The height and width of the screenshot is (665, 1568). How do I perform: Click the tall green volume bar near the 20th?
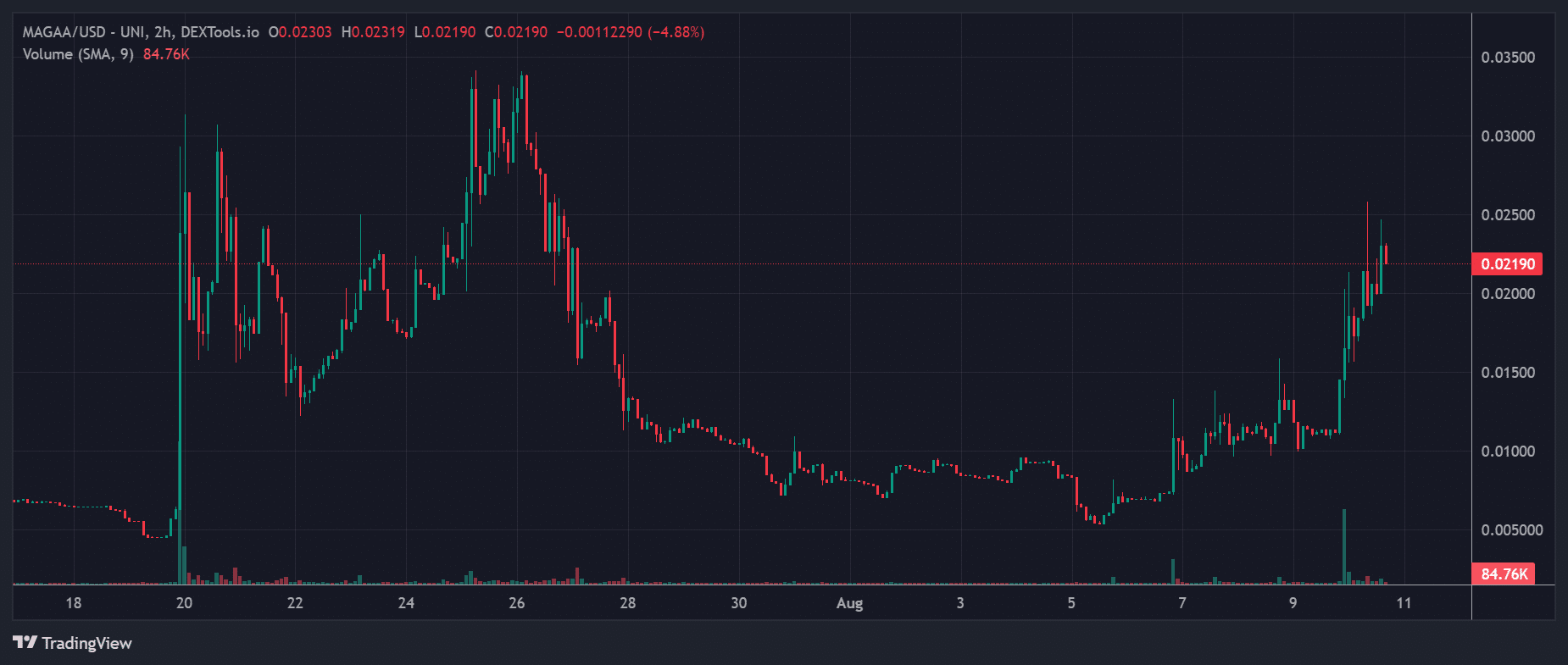[180, 513]
